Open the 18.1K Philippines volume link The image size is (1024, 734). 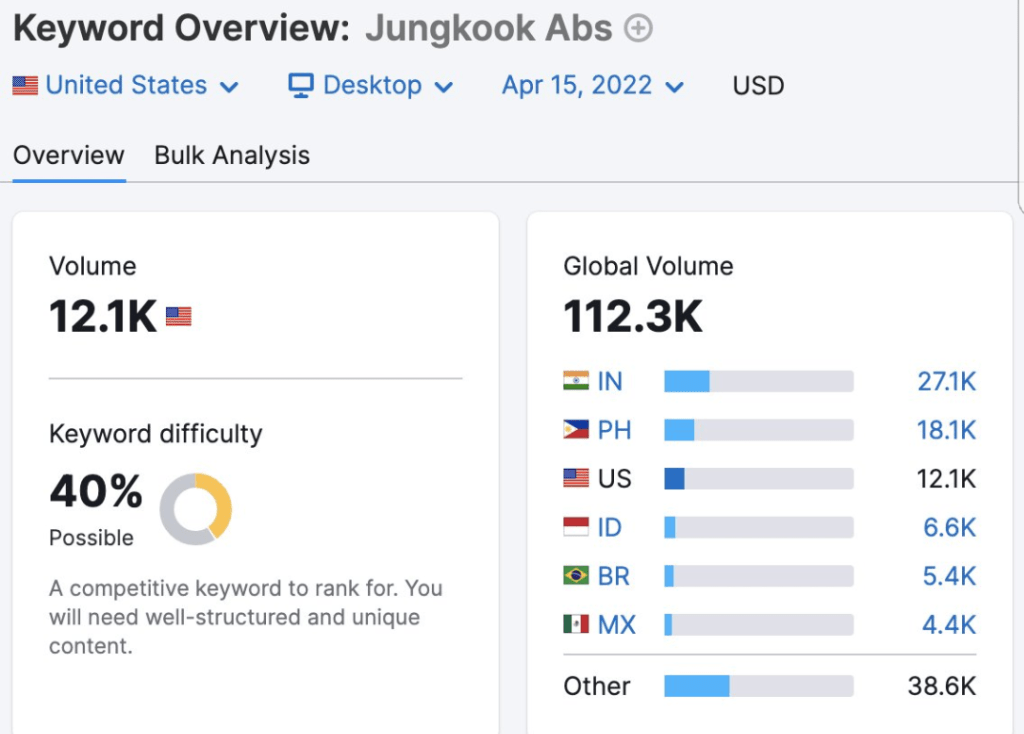tap(946, 430)
